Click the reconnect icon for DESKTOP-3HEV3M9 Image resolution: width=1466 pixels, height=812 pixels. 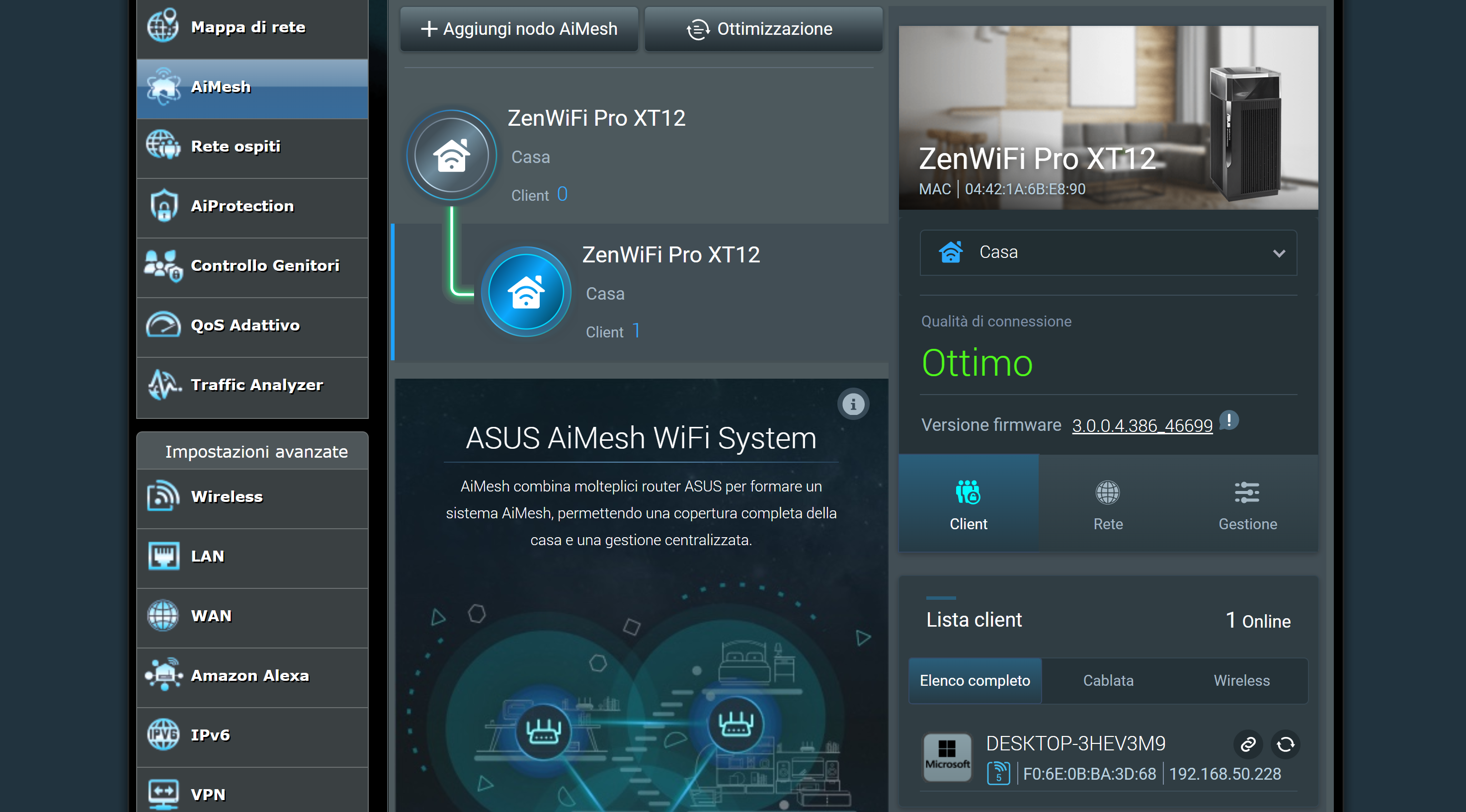1286,744
